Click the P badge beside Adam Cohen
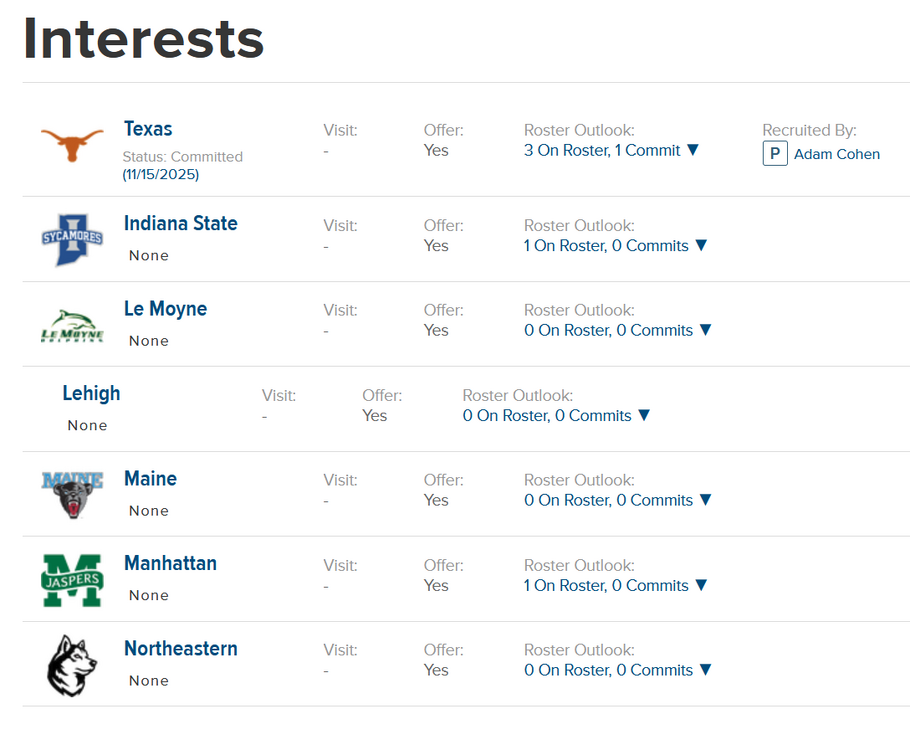The height and width of the screenshot is (750, 910). point(775,154)
